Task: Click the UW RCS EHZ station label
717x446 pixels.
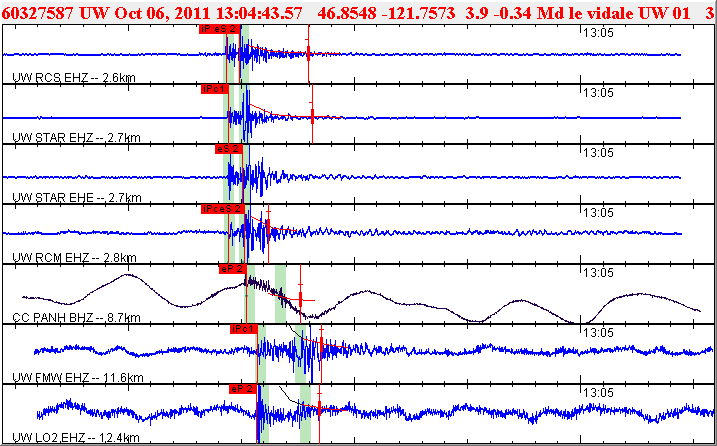Action: tap(74, 77)
